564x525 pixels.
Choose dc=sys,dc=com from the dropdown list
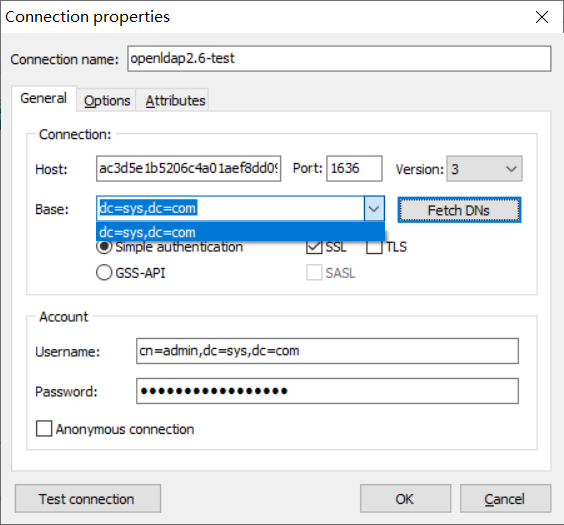(x=240, y=232)
